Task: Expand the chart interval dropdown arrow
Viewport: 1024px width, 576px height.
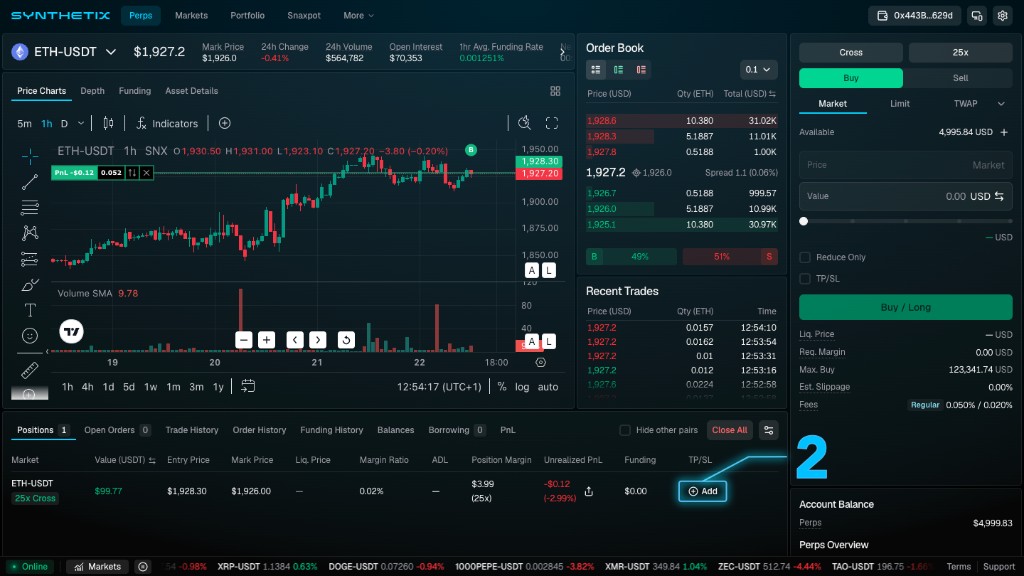Action: (x=81, y=123)
